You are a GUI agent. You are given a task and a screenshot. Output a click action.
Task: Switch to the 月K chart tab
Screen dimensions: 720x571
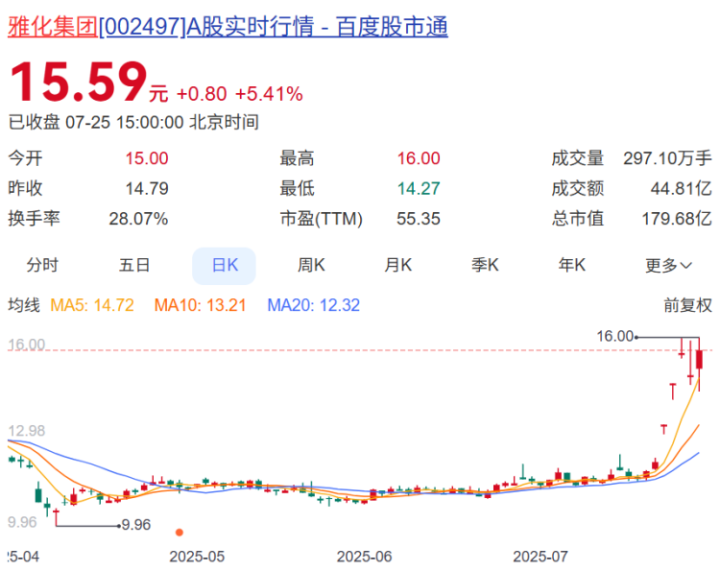(x=398, y=265)
